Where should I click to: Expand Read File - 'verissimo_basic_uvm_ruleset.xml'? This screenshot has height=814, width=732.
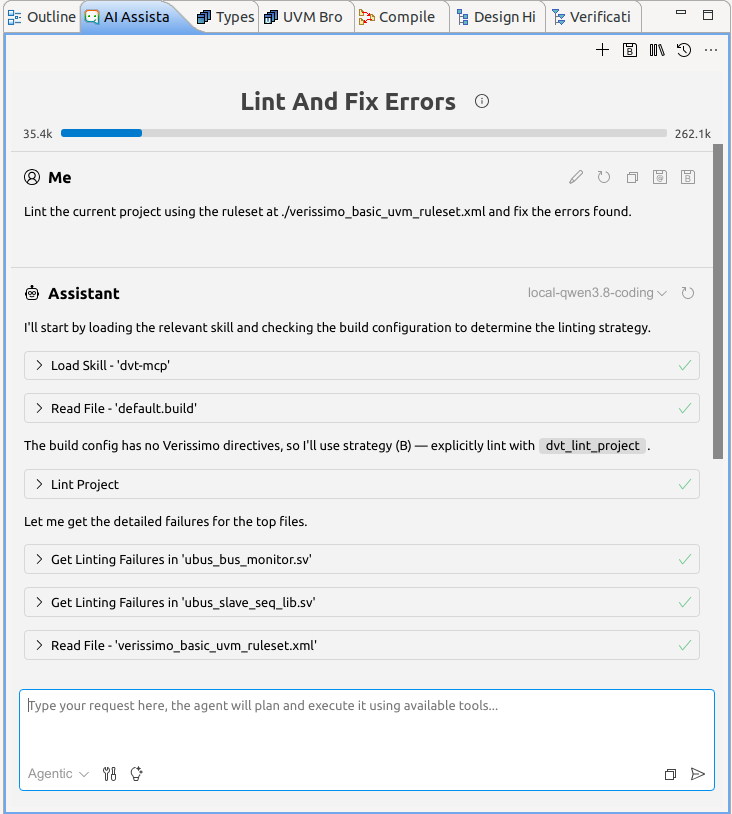[x=361, y=645]
